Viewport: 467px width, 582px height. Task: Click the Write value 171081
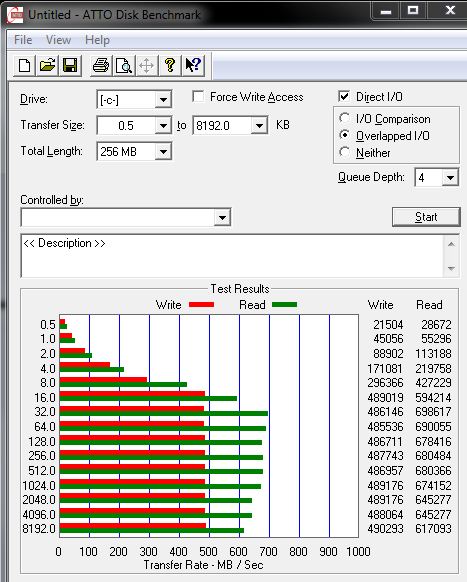click(385, 369)
